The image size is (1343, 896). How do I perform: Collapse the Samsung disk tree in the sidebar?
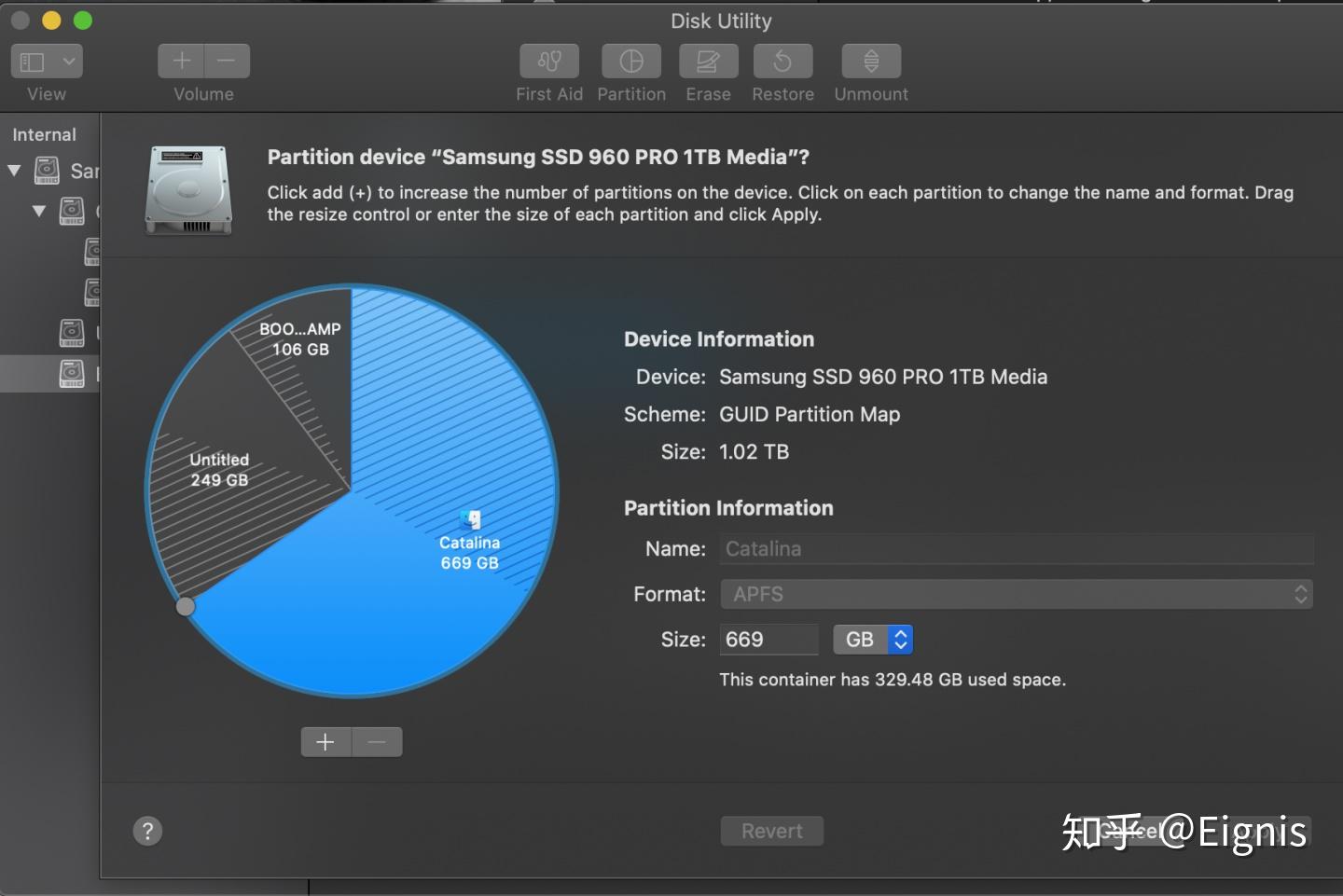tap(14, 171)
